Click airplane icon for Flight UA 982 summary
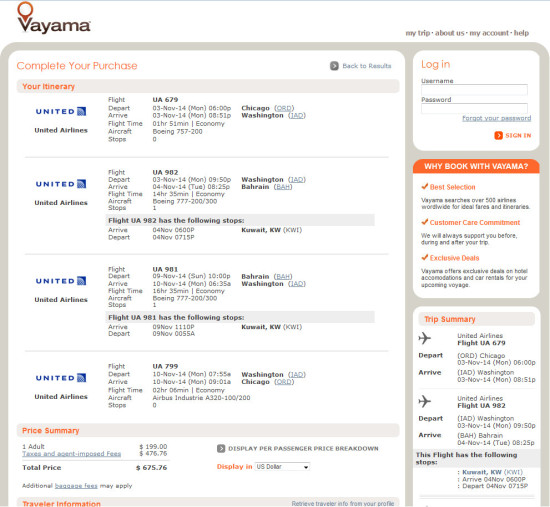550x507 pixels. click(x=425, y=401)
